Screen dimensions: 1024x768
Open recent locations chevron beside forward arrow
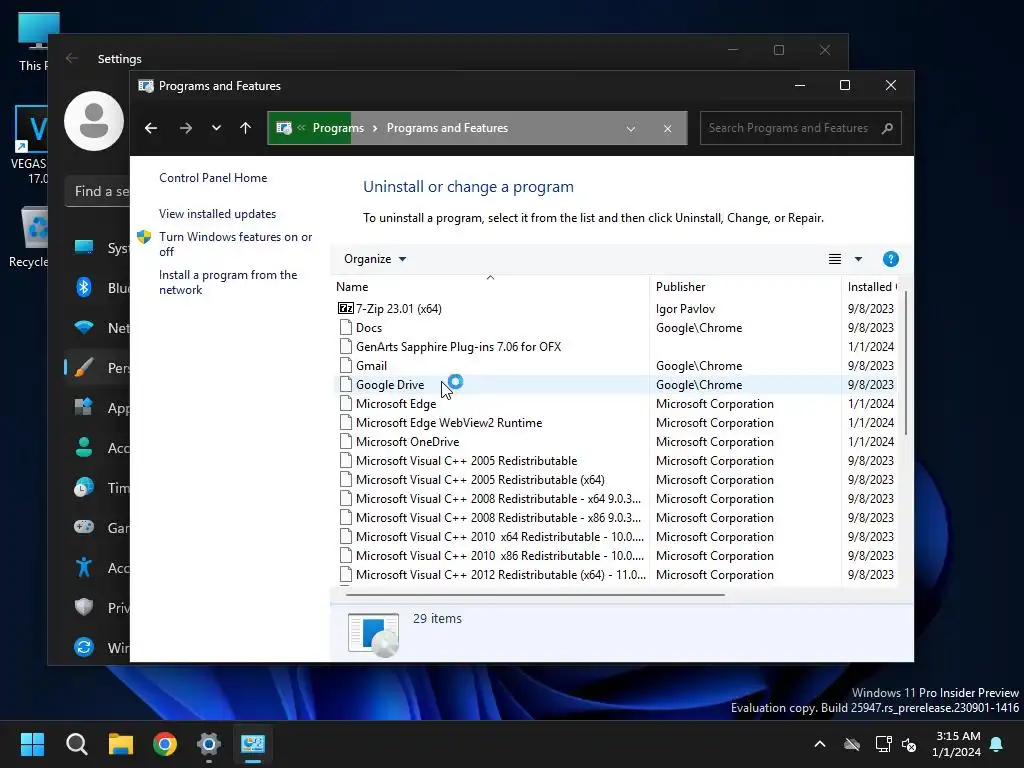[x=216, y=128]
